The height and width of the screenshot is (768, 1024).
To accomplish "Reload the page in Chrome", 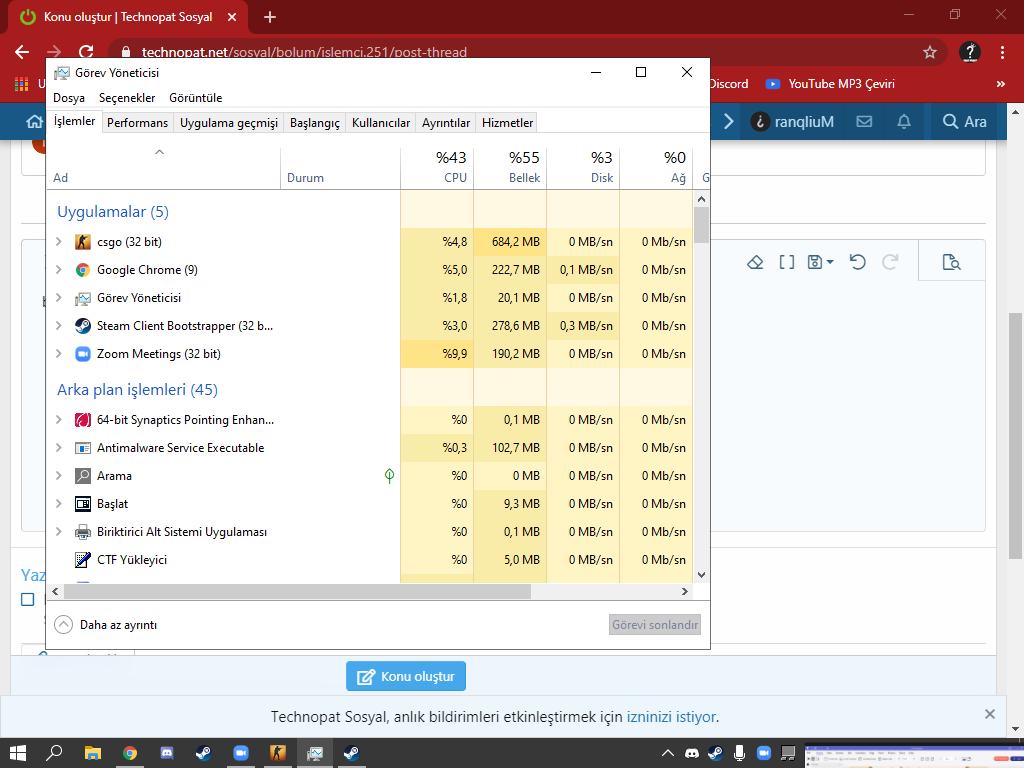I will (86, 52).
